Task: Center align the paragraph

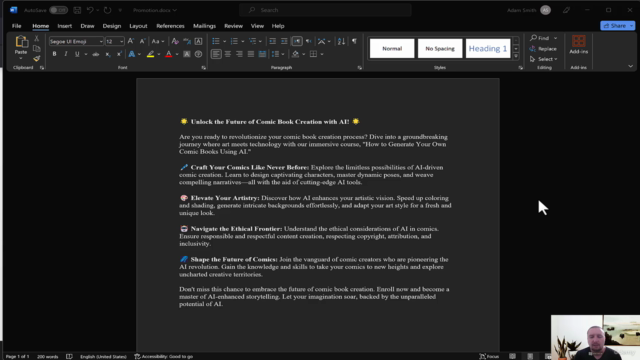Action: pos(228,54)
